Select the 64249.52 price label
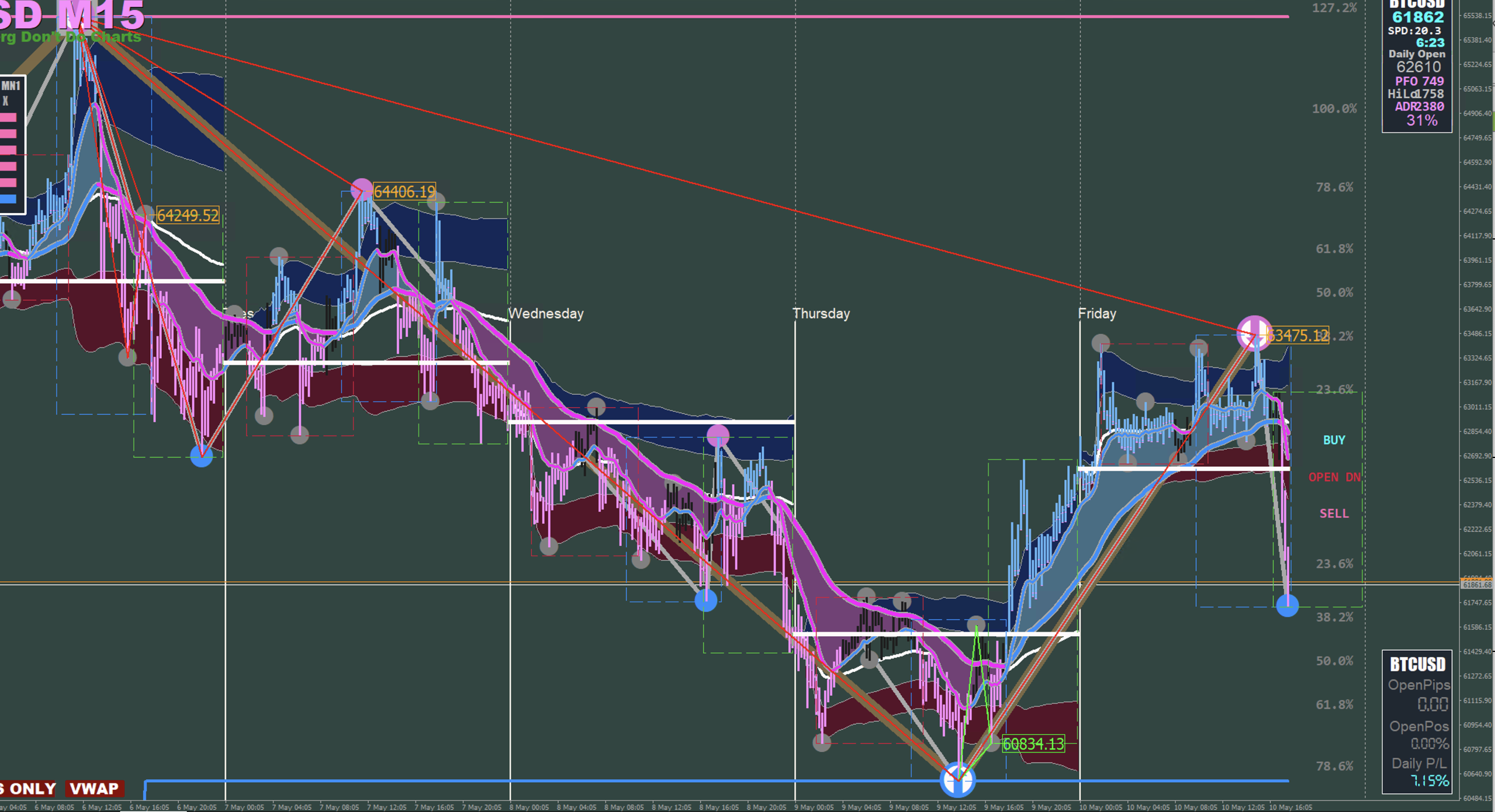 pyautogui.click(x=188, y=216)
